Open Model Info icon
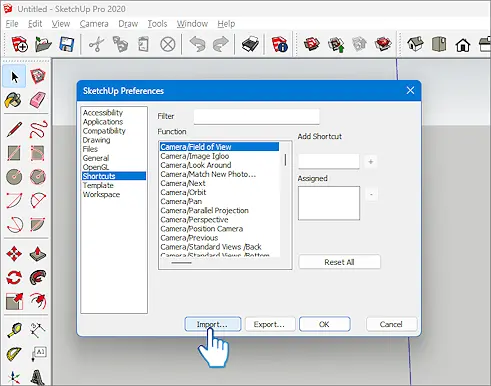 point(279,44)
